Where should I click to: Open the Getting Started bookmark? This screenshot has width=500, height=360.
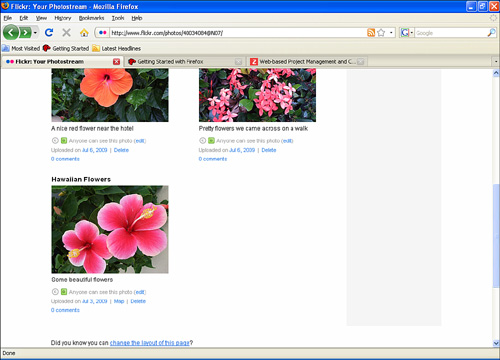pos(66,48)
